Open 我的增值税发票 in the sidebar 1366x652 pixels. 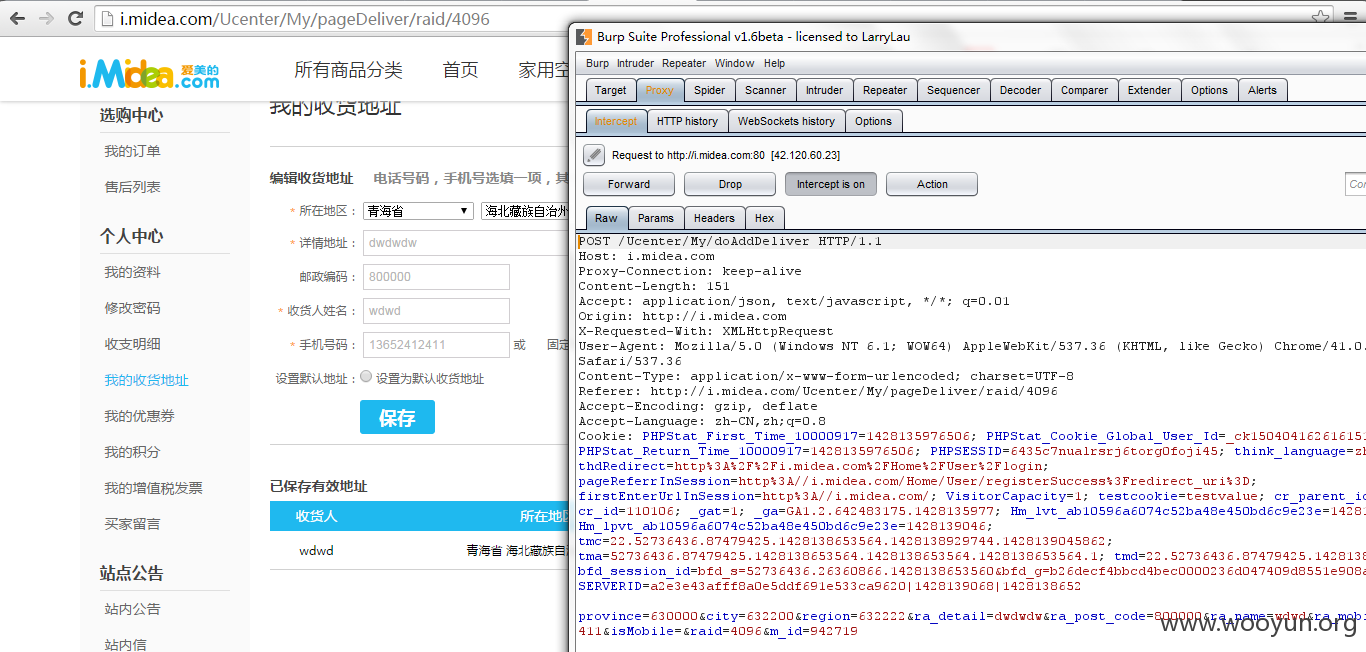[153, 488]
